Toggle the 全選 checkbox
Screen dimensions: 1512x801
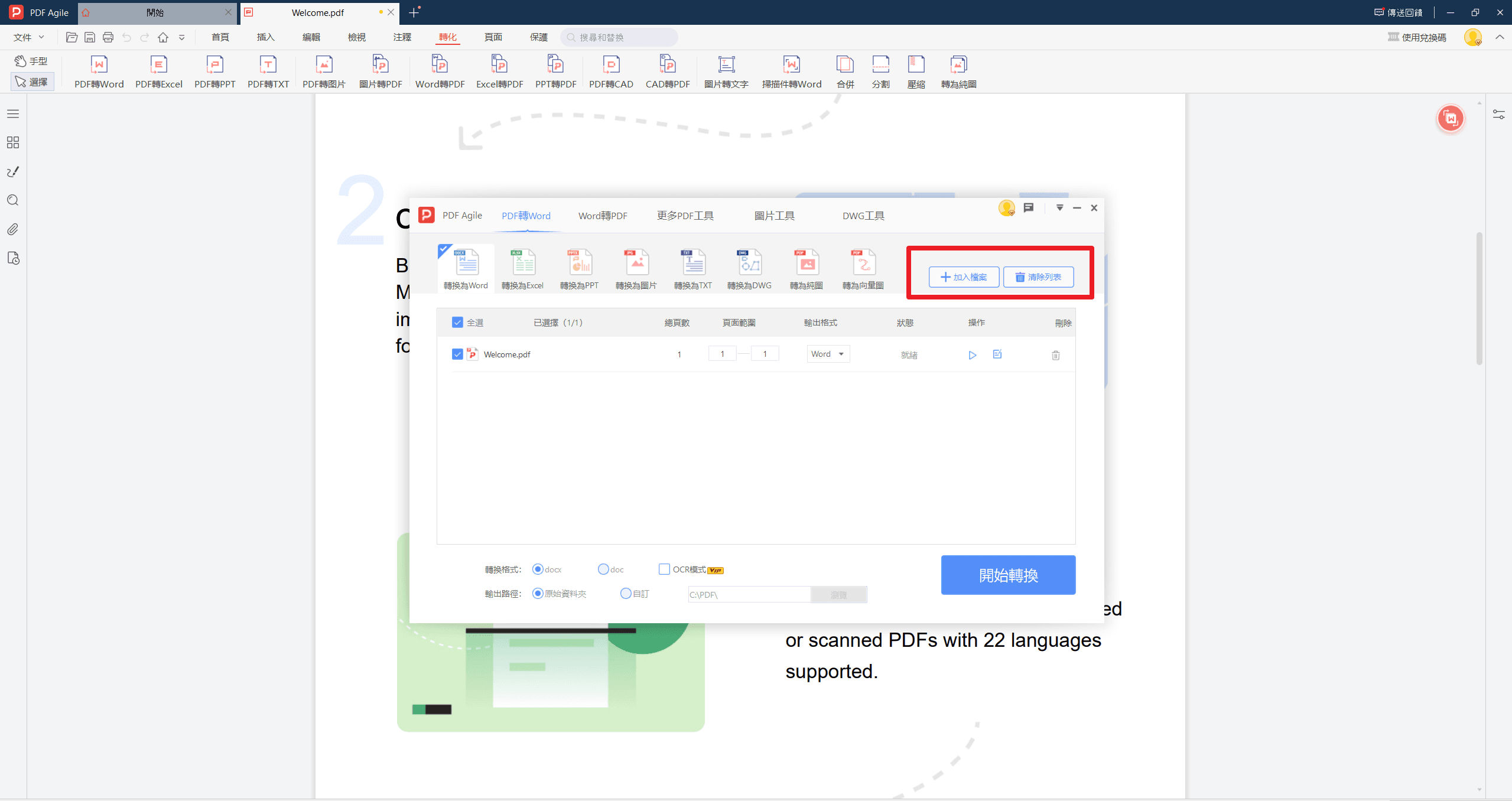click(x=457, y=323)
